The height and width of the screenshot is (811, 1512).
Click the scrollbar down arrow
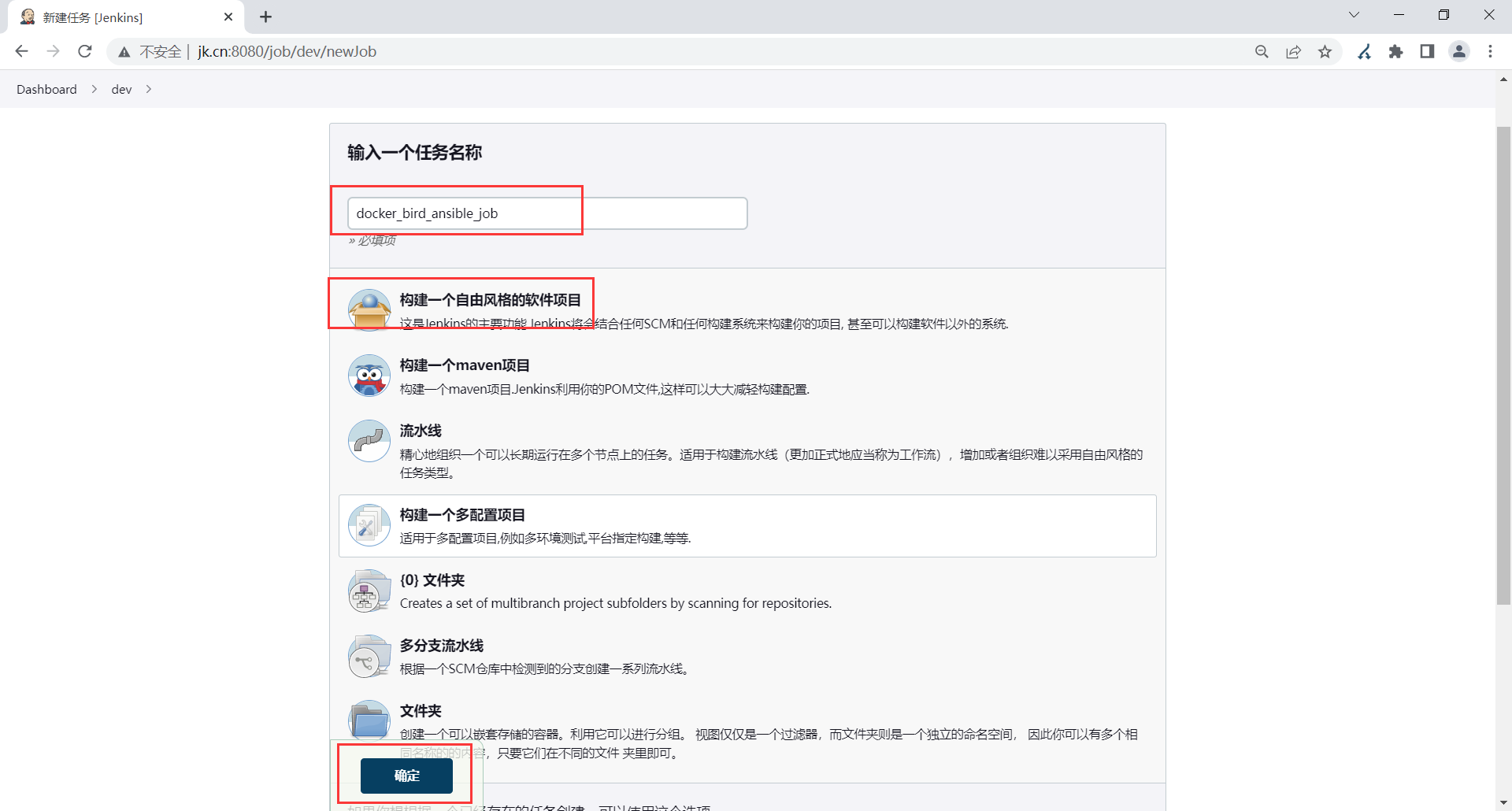pyautogui.click(x=1503, y=803)
